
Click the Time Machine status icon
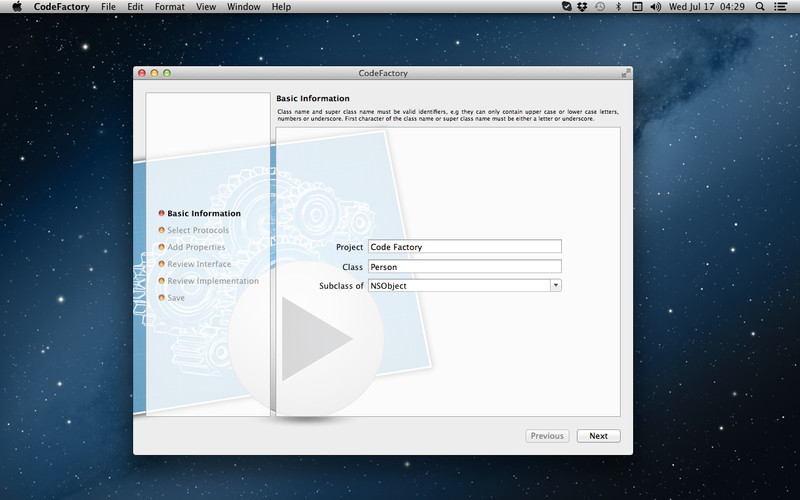coord(600,7)
